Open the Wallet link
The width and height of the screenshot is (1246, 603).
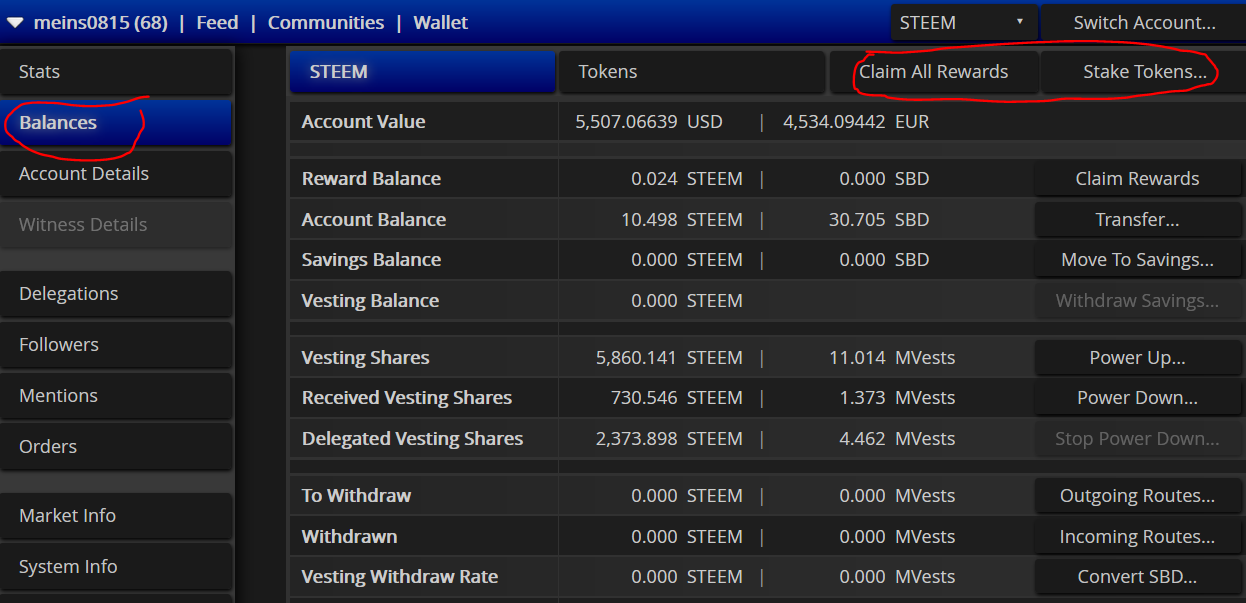tap(441, 22)
